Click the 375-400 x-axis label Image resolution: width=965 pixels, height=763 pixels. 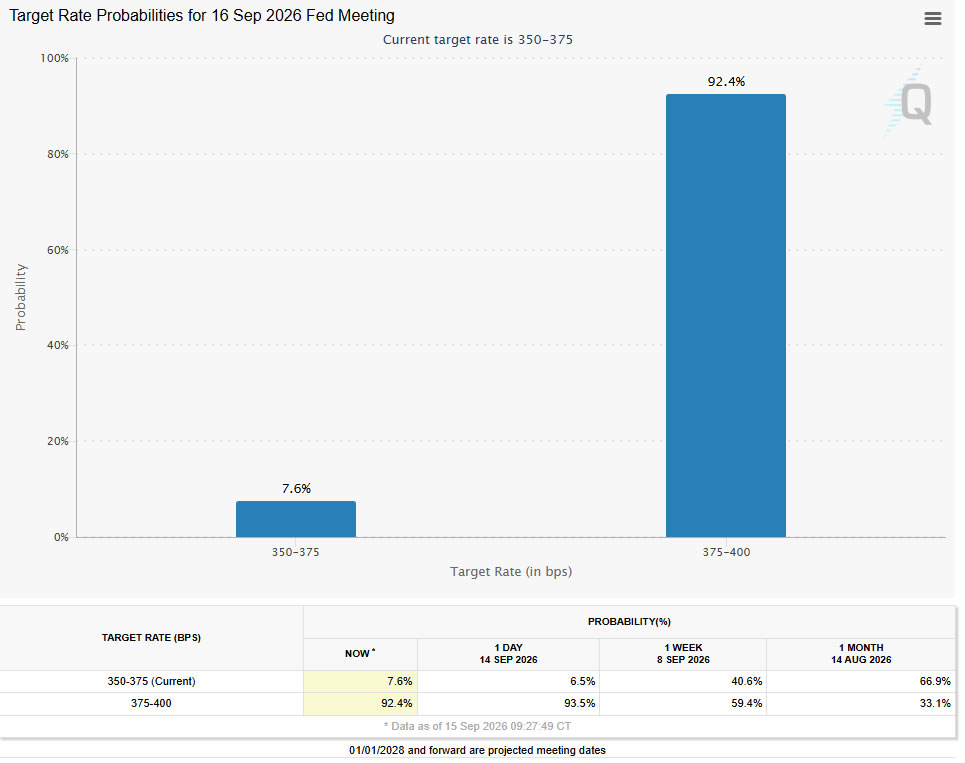pyautogui.click(x=726, y=552)
